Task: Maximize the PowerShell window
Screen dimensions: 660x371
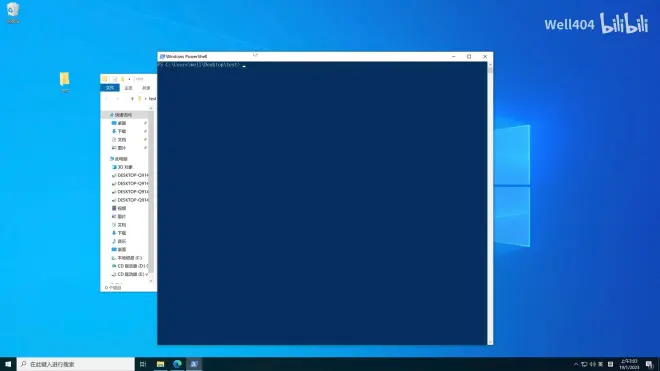Action: coord(469,56)
